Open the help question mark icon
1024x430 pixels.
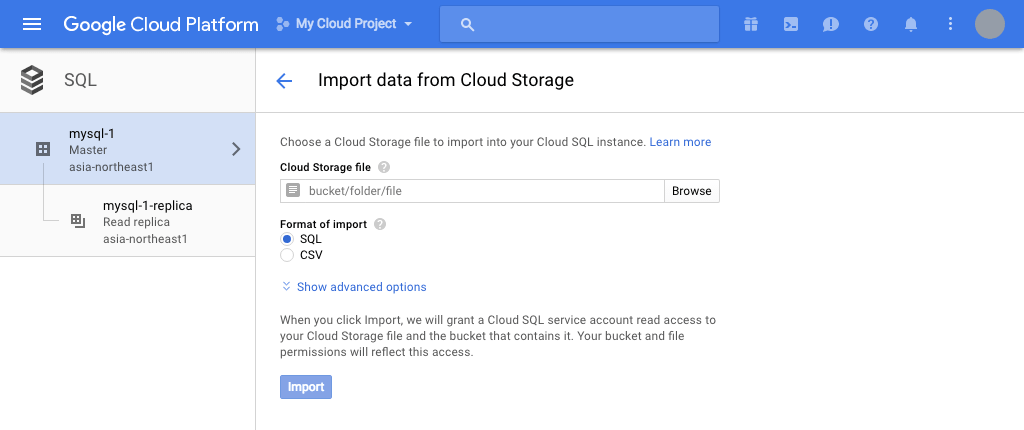point(871,24)
